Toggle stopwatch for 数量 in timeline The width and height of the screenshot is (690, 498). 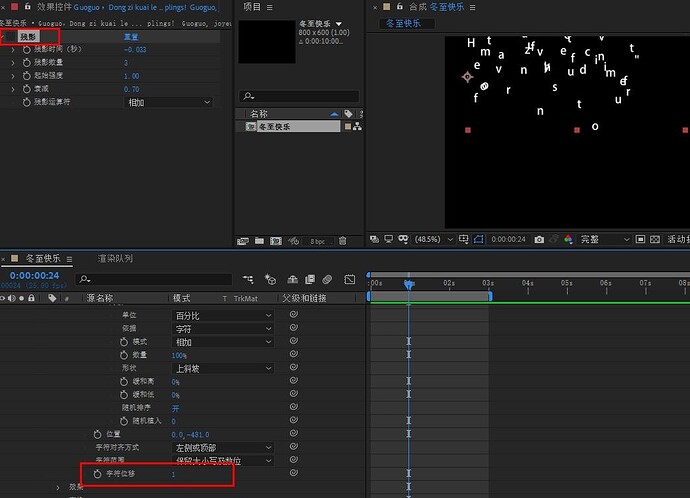[x=124, y=355]
